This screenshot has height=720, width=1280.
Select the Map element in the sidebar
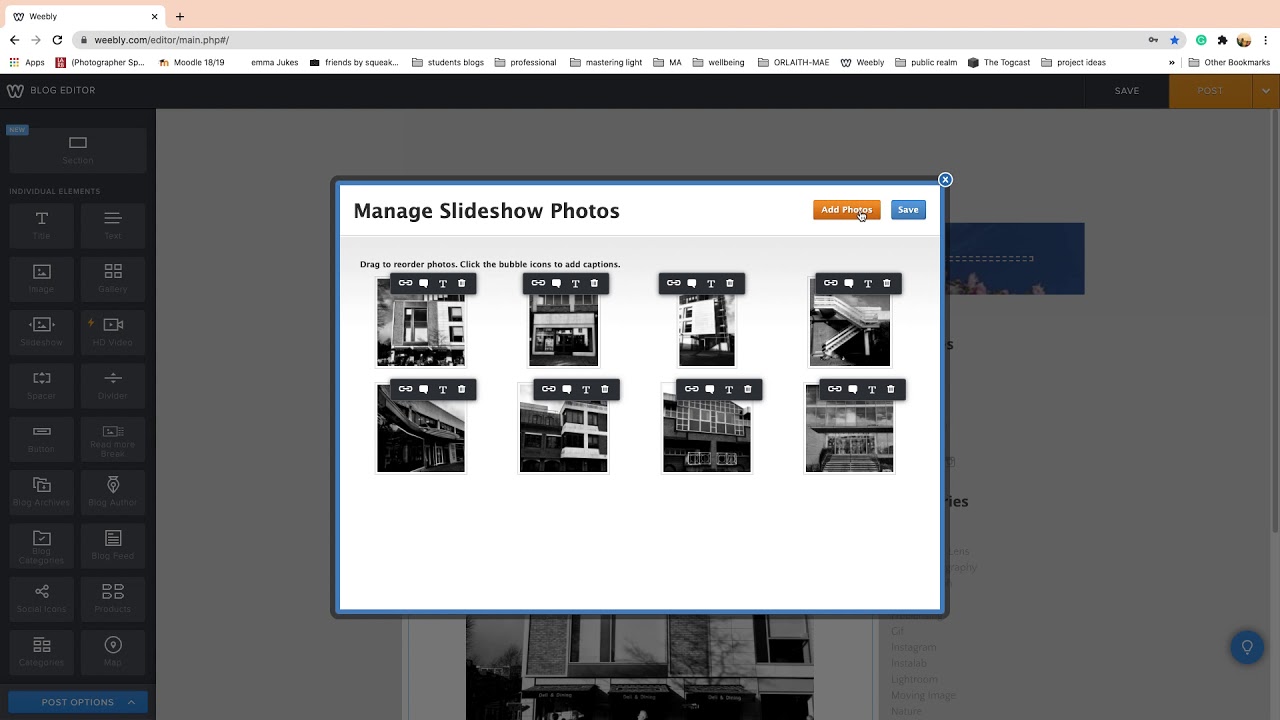click(x=113, y=651)
